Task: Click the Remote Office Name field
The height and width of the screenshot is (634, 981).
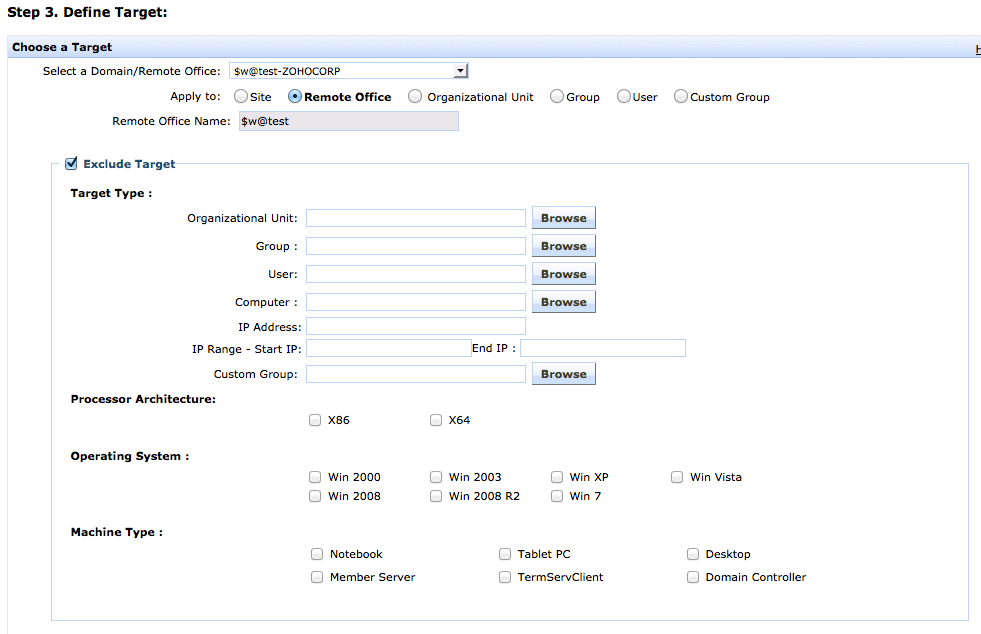Action: 348,121
